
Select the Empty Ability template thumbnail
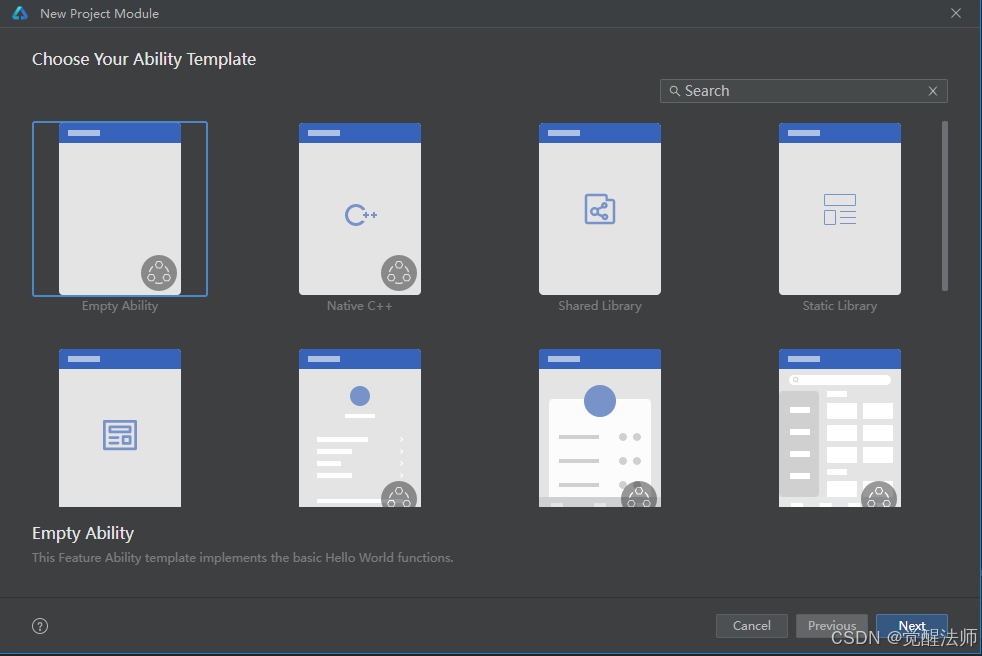(x=120, y=209)
